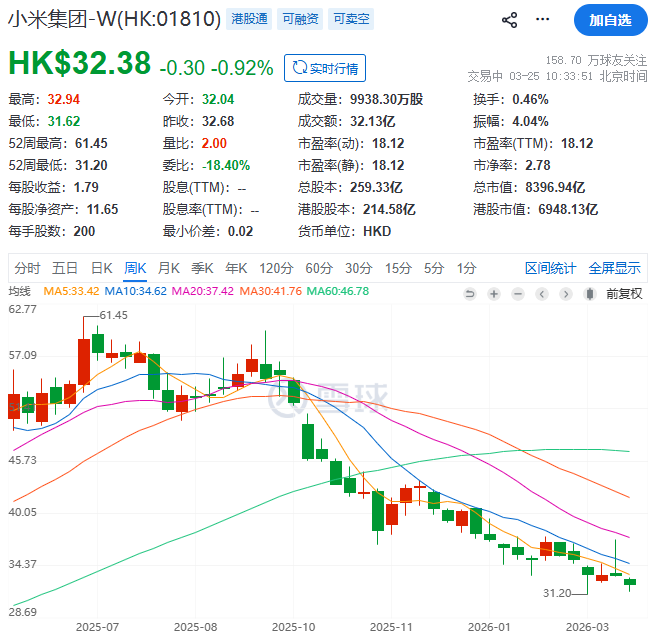This screenshot has width=653, height=636.
Task: Open the 前复权 adjustment dropdown
Action: pos(623,293)
